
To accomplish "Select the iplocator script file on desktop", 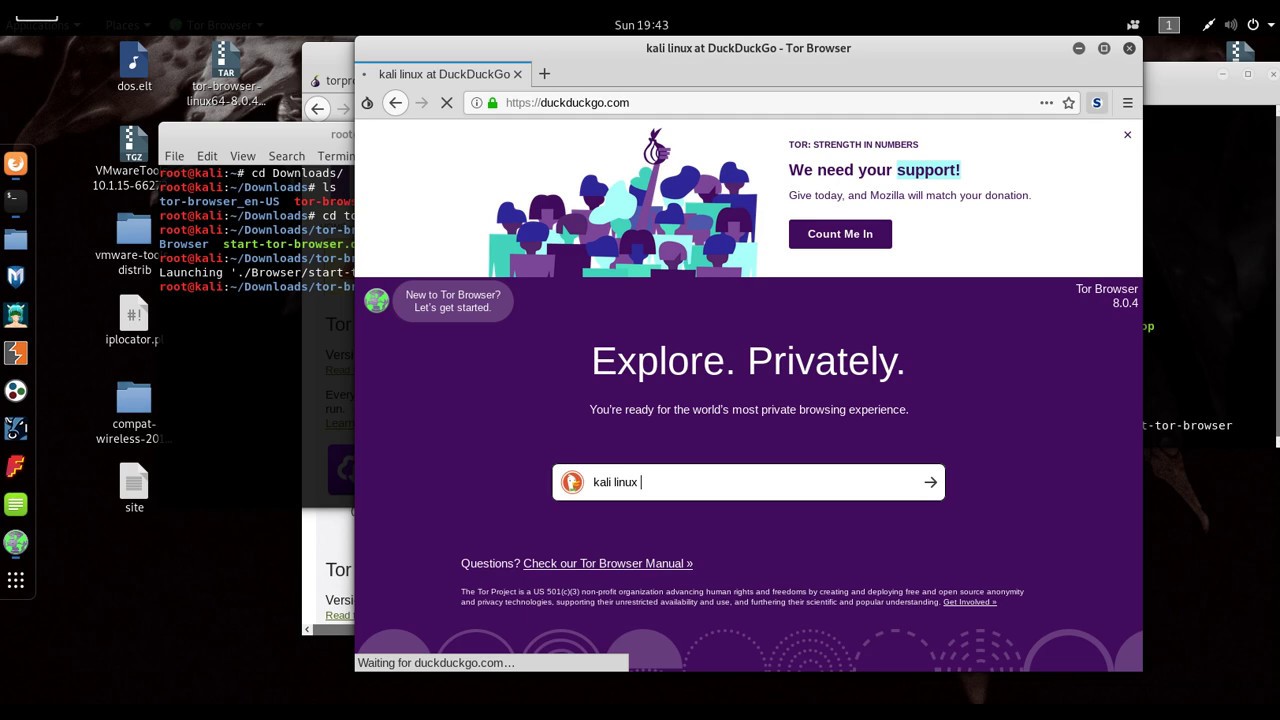I will (x=134, y=320).
